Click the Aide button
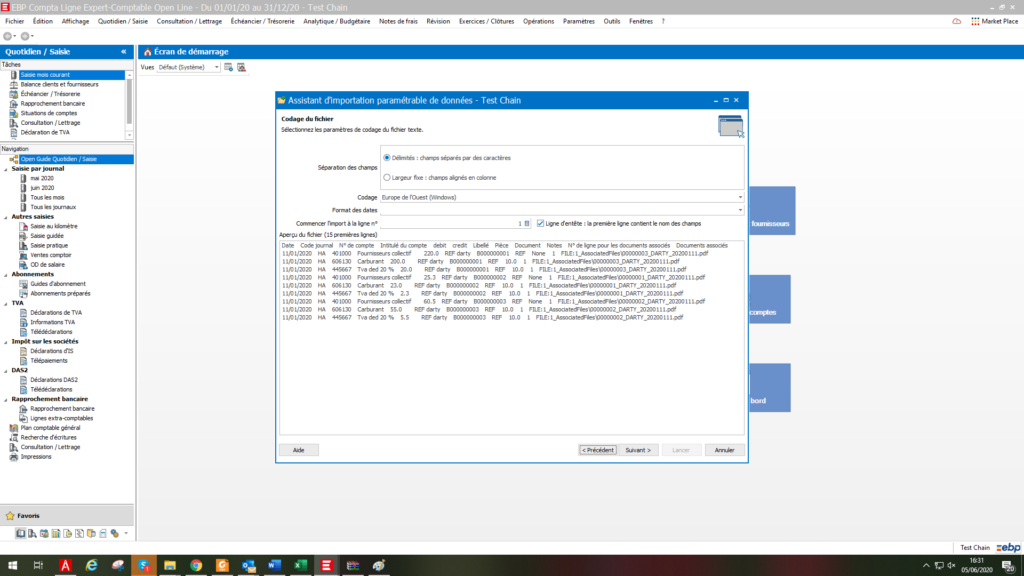 click(x=298, y=450)
